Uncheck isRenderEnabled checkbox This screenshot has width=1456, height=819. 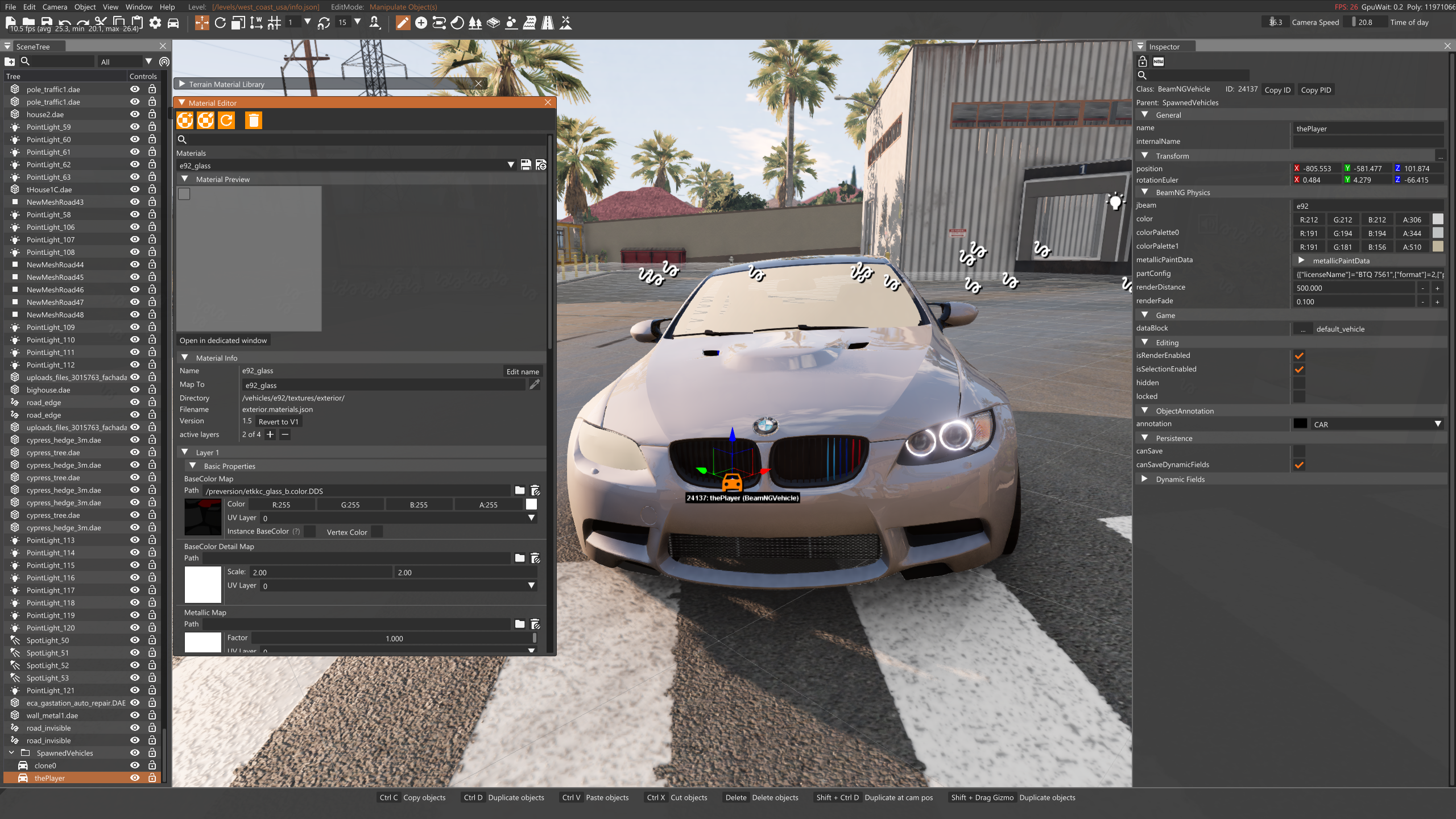coord(1299,355)
